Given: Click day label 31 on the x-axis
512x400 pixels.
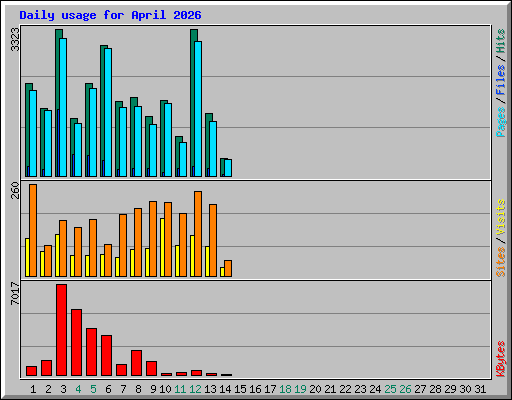Looking at the screenshot, I should pyautogui.click(x=480, y=389).
